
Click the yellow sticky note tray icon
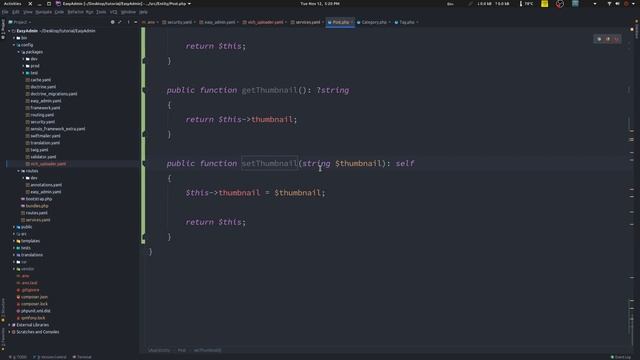pos(544,4)
